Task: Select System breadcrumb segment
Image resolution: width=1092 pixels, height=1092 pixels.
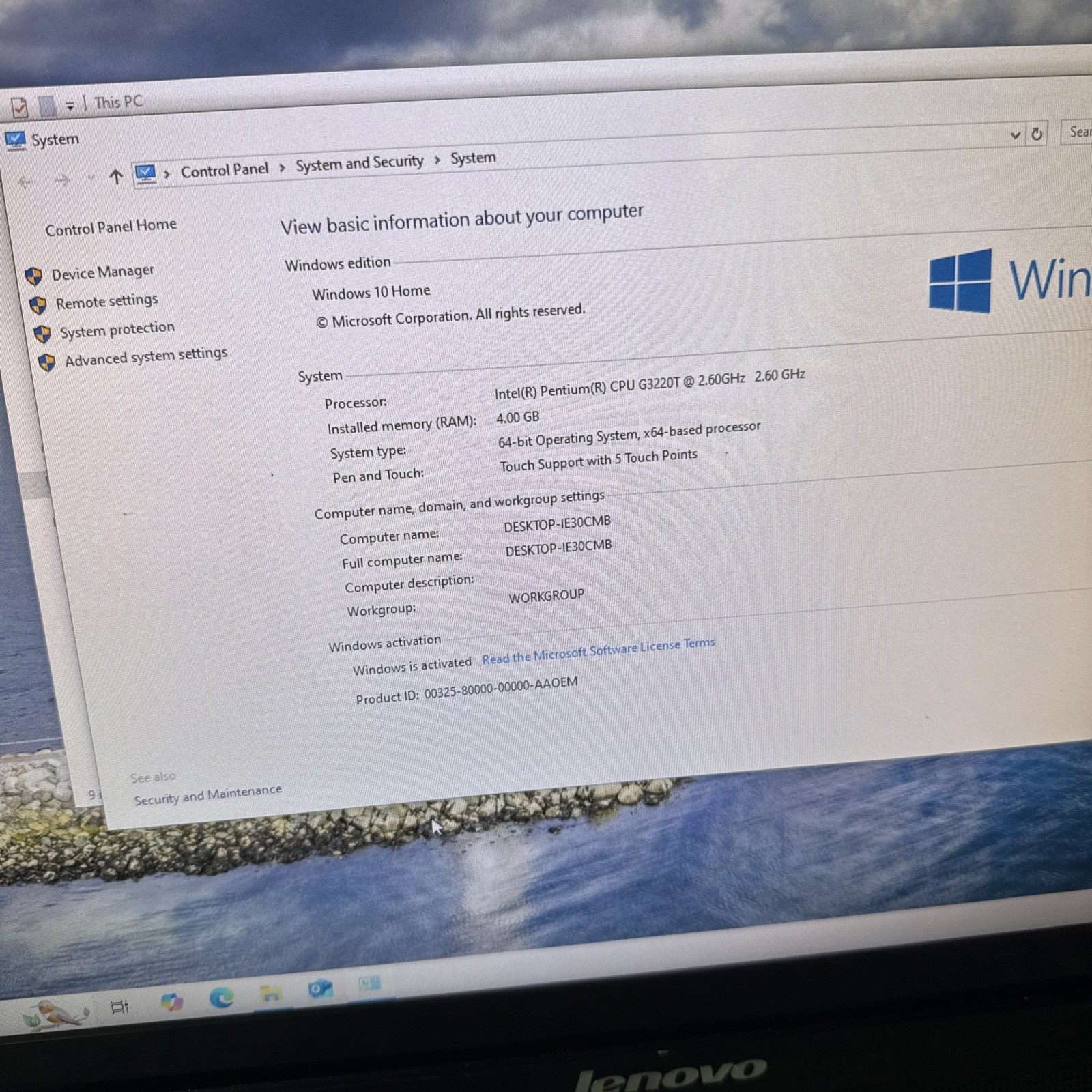Action: (473, 158)
